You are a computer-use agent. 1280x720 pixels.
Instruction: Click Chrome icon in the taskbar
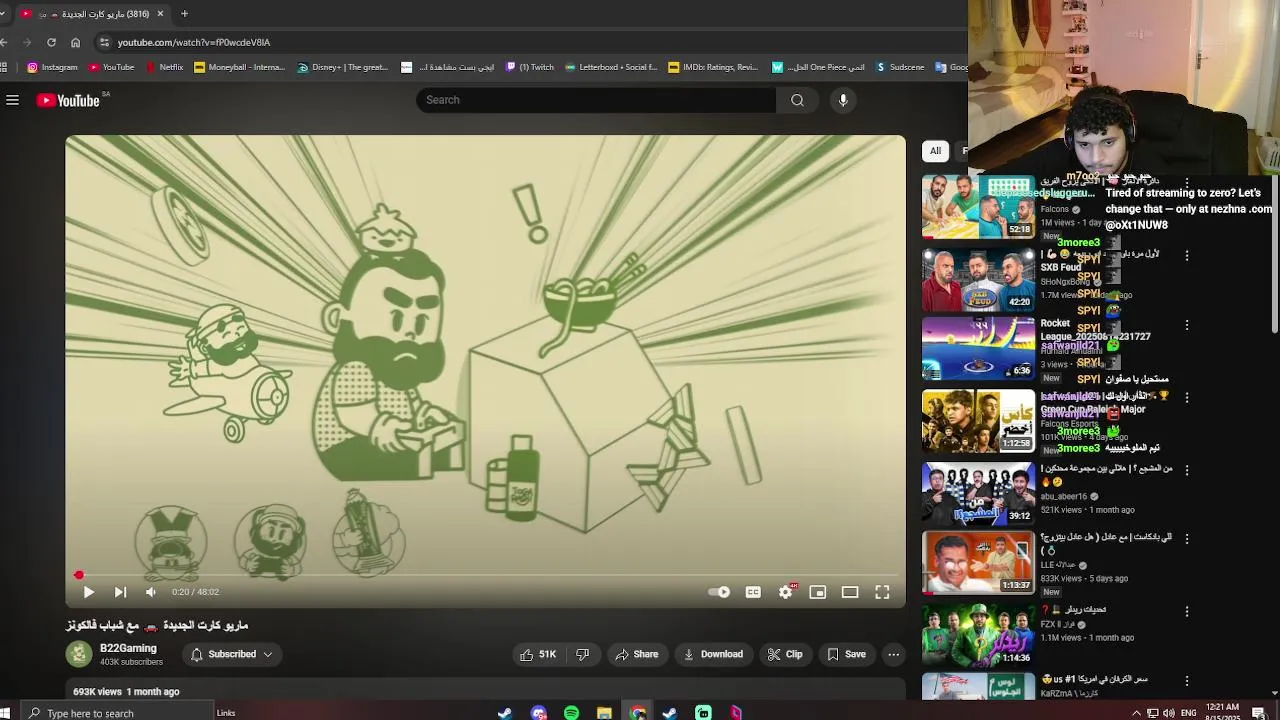638,713
